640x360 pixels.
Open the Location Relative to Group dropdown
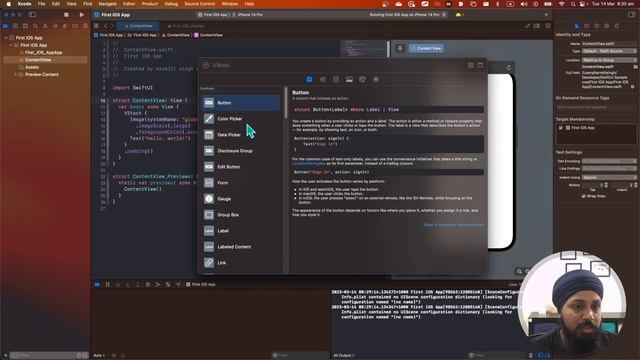pyautogui.click(x=609, y=60)
